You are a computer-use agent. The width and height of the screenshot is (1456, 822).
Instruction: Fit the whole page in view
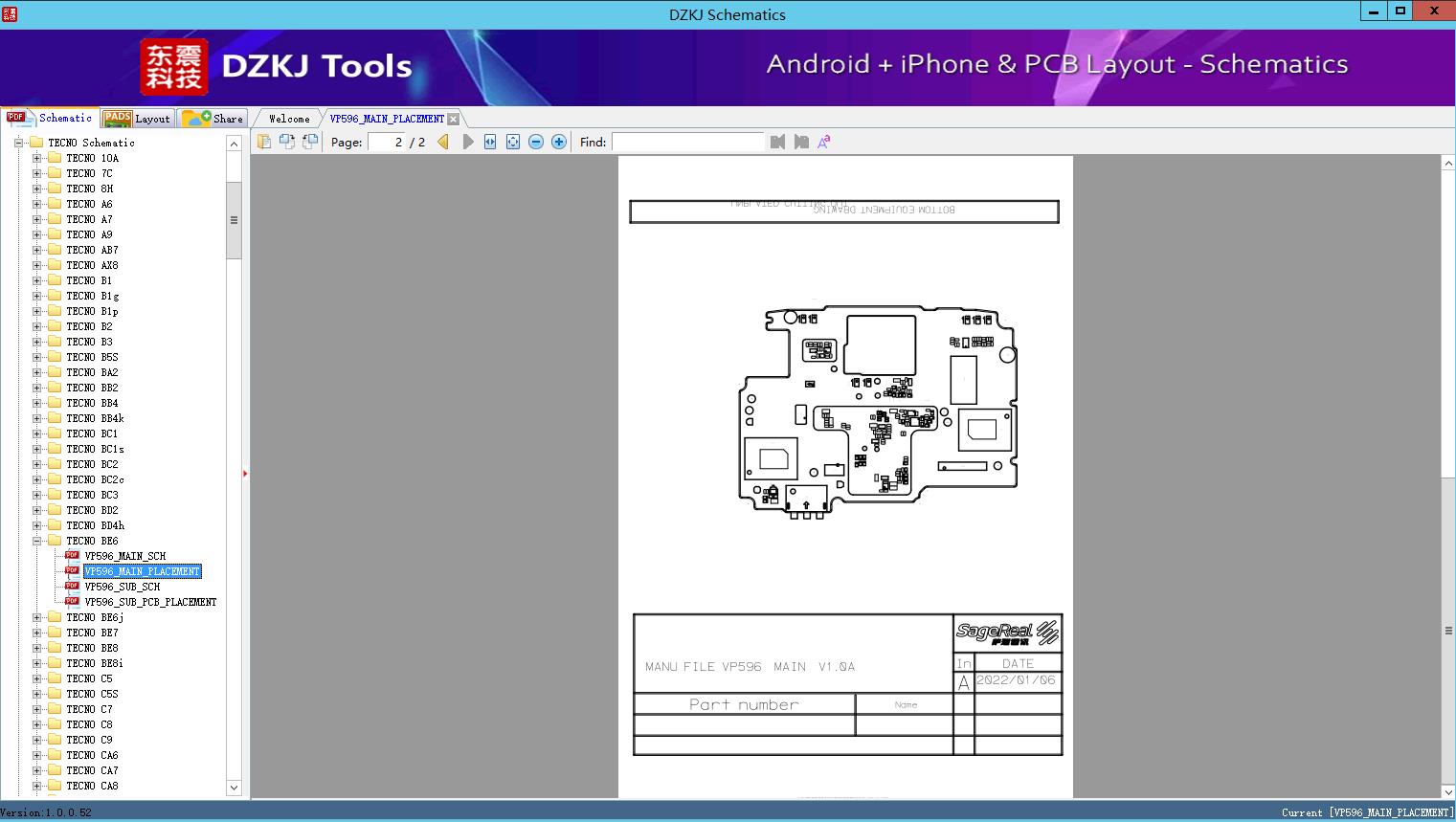[x=513, y=142]
